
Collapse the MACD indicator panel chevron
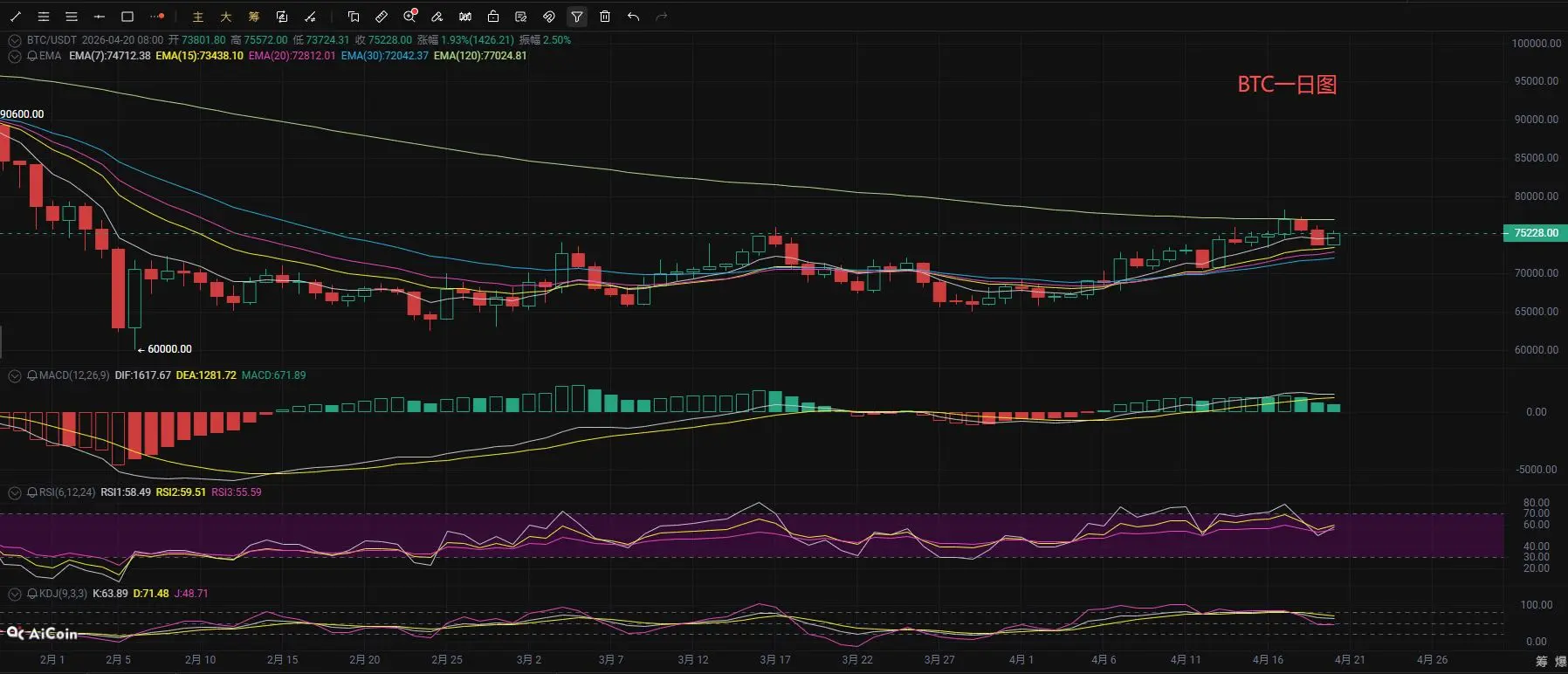coord(15,375)
